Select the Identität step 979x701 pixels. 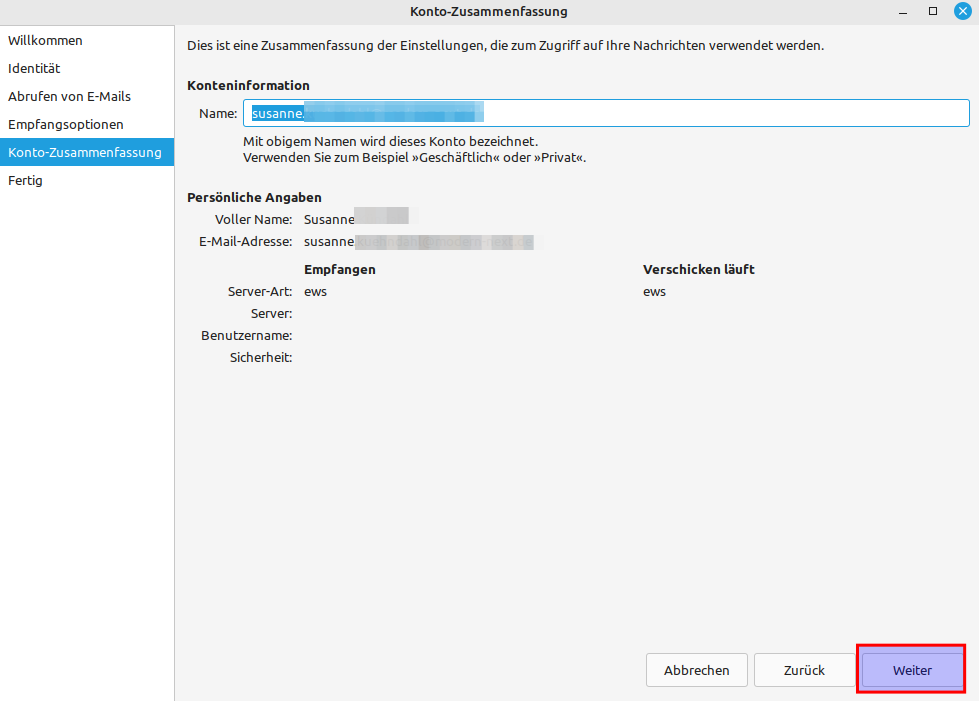34,69
